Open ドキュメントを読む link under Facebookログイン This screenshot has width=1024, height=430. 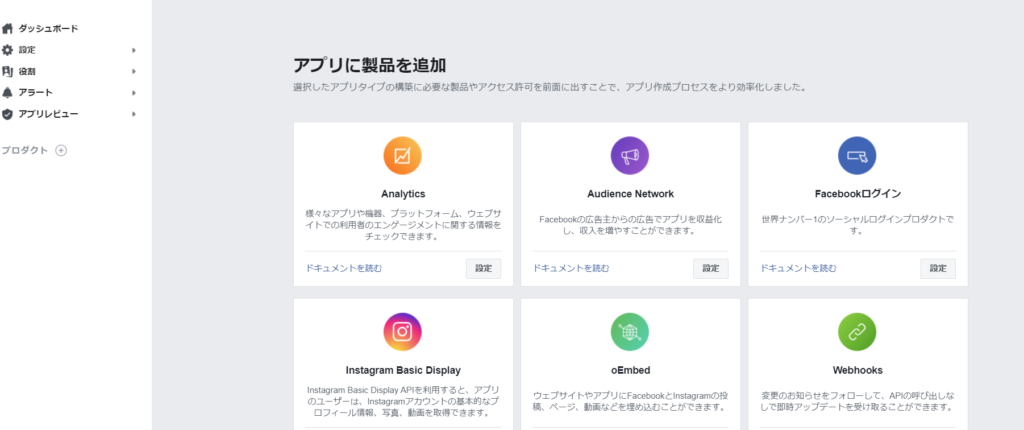pyautogui.click(x=798, y=268)
